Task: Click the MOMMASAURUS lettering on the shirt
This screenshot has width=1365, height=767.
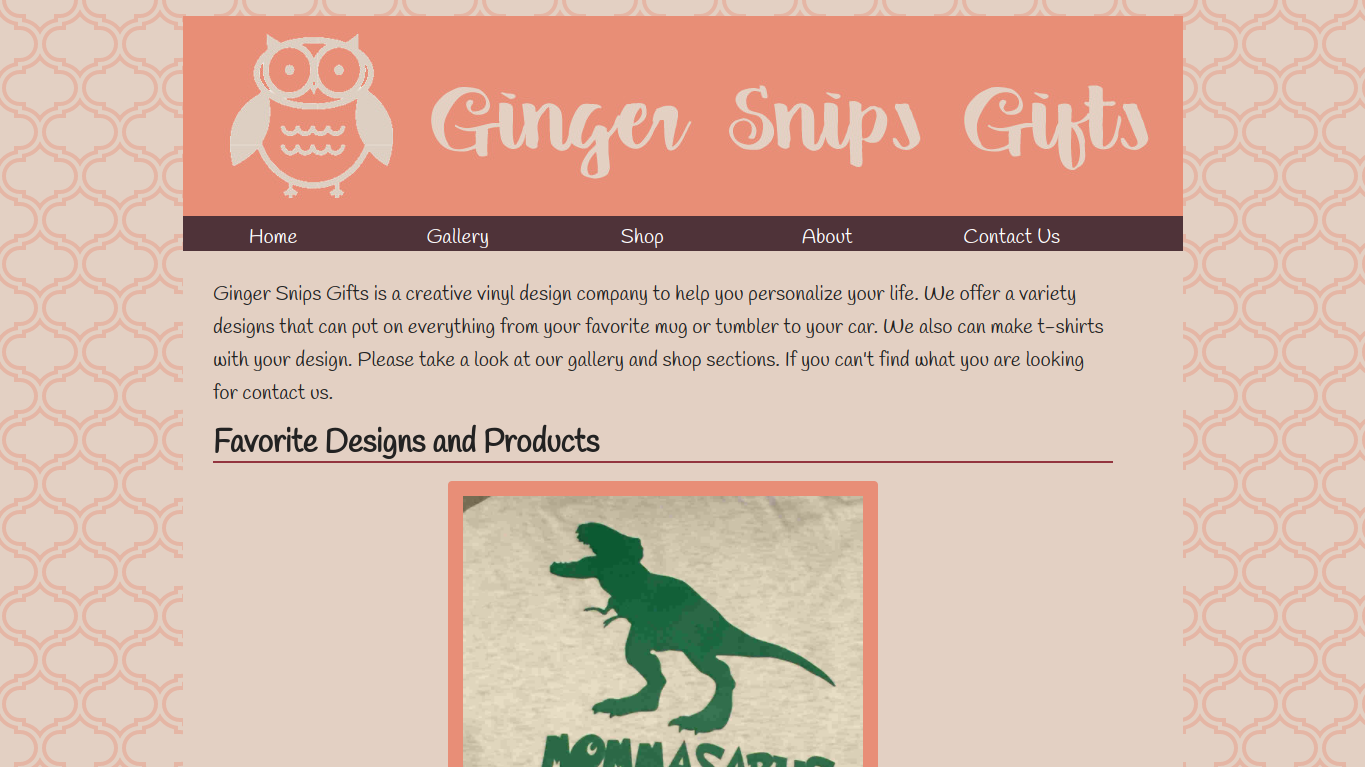Action: pos(688,752)
